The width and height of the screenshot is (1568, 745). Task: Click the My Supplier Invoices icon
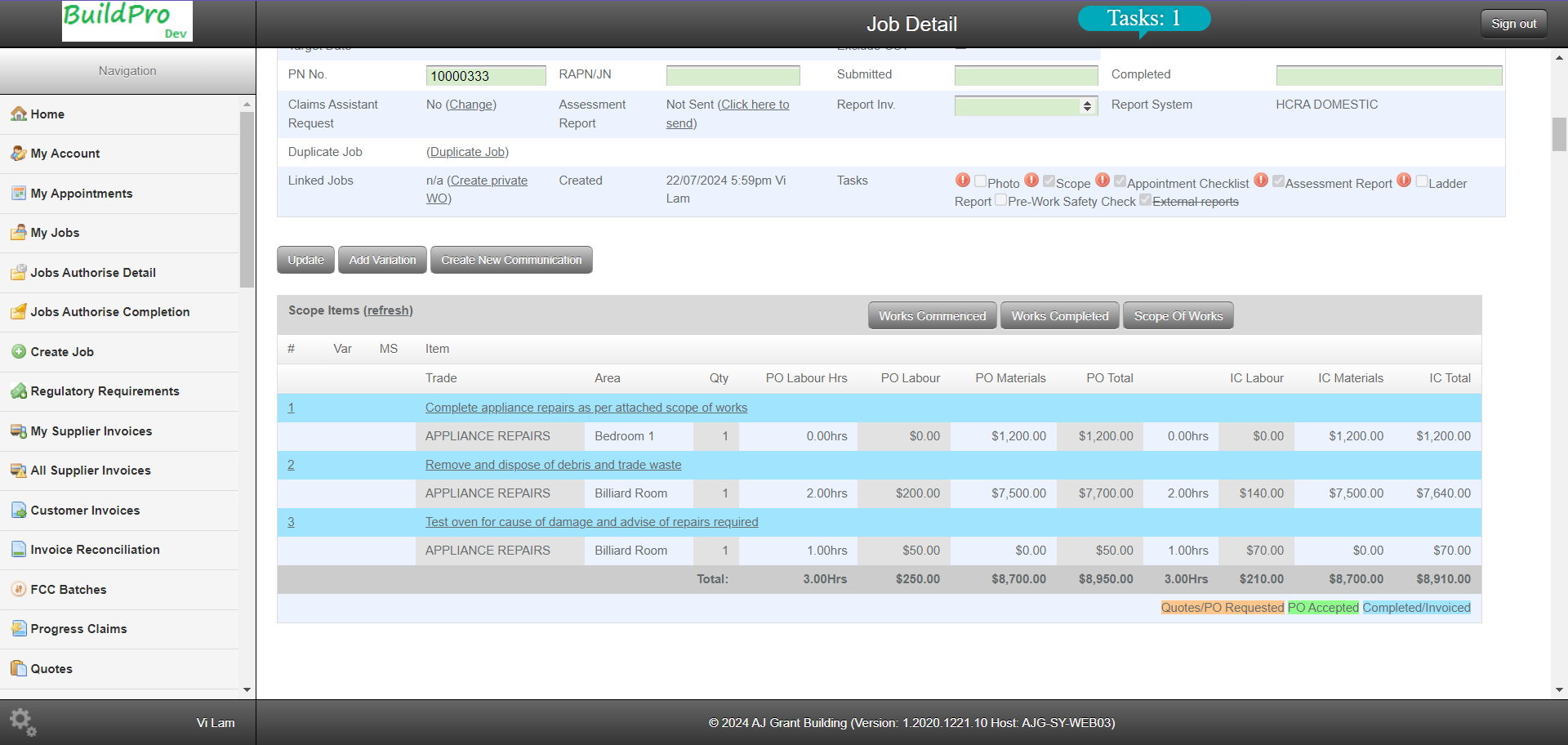18,430
